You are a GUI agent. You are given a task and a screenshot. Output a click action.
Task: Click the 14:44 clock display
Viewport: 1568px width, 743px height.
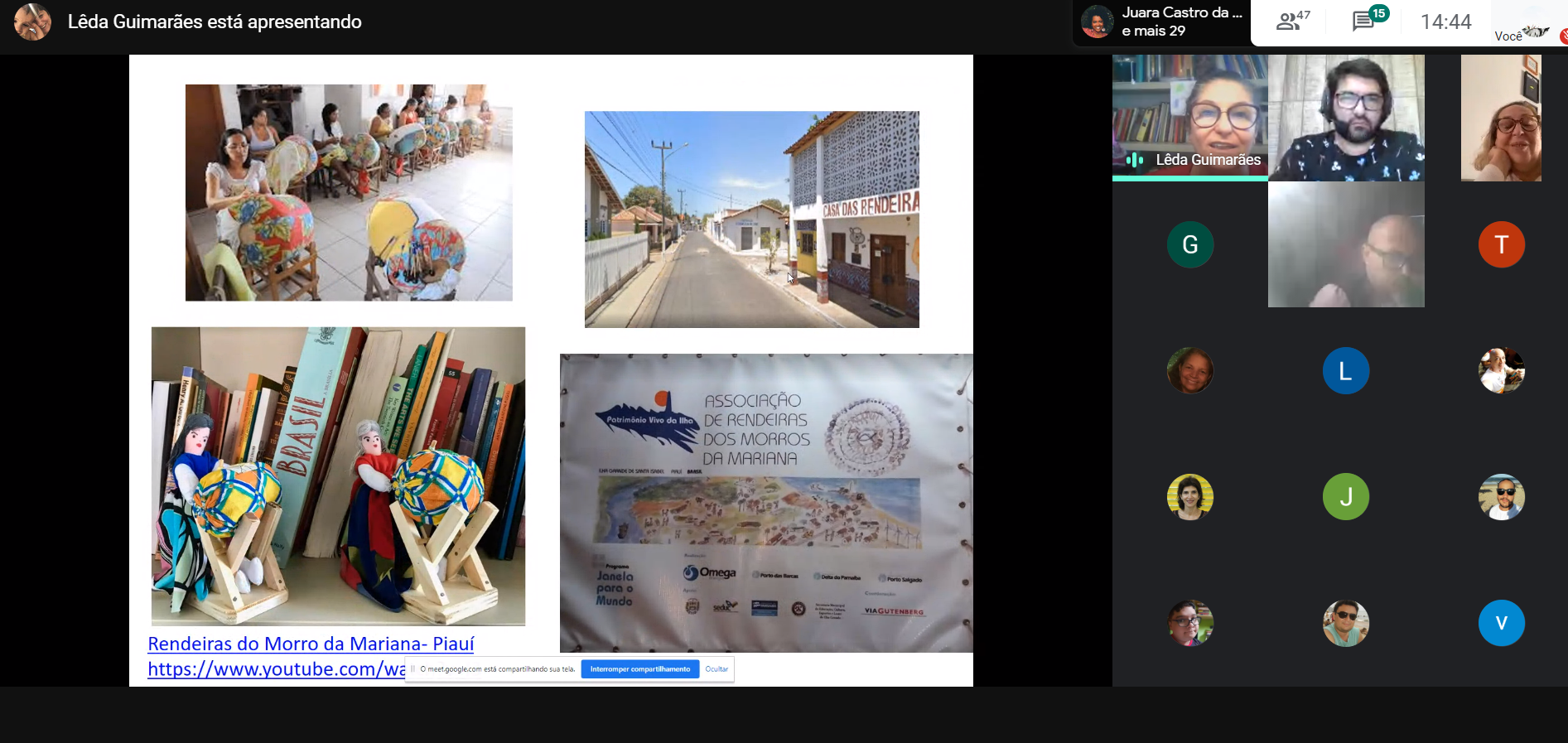[1445, 22]
